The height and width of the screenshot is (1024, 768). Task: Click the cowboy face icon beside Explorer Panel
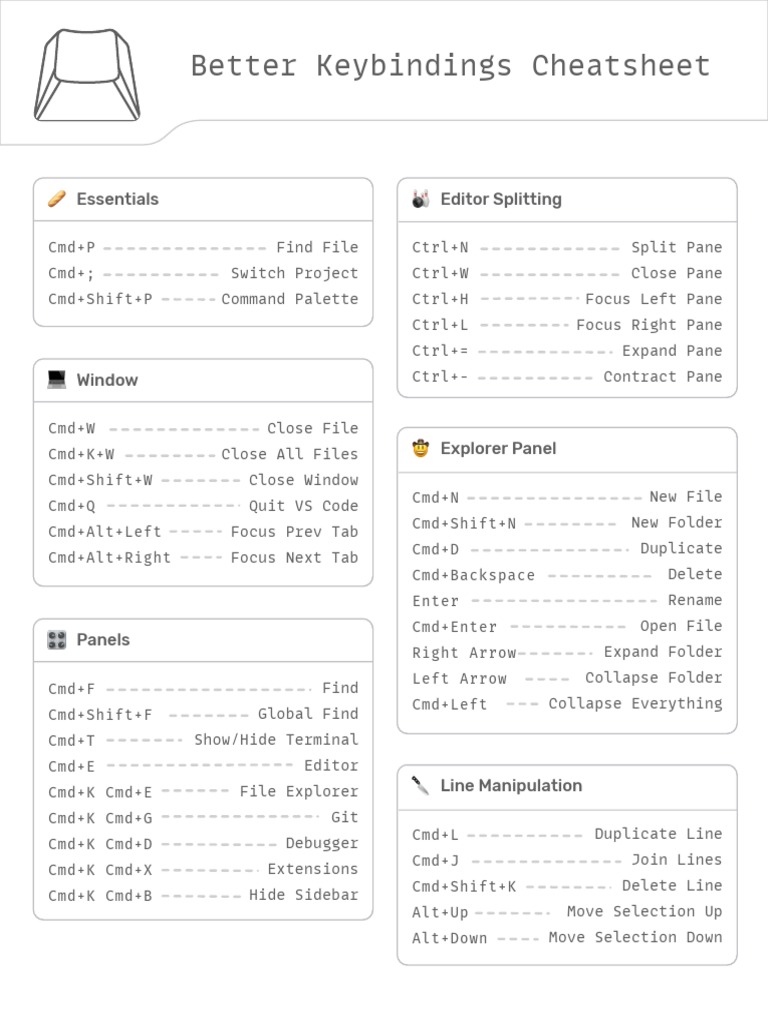(421, 448)
